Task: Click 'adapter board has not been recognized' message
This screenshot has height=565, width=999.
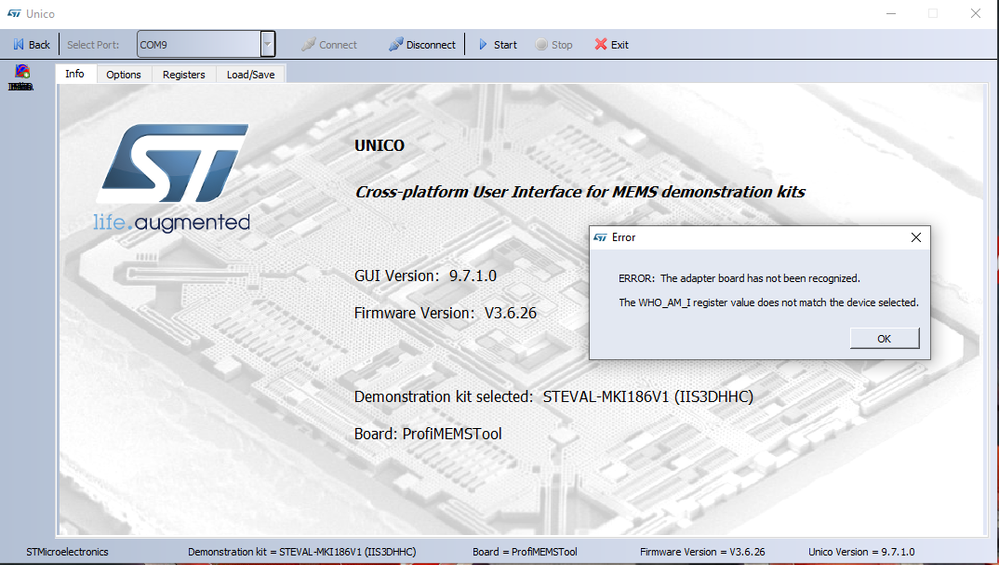Action: [739, 278]
